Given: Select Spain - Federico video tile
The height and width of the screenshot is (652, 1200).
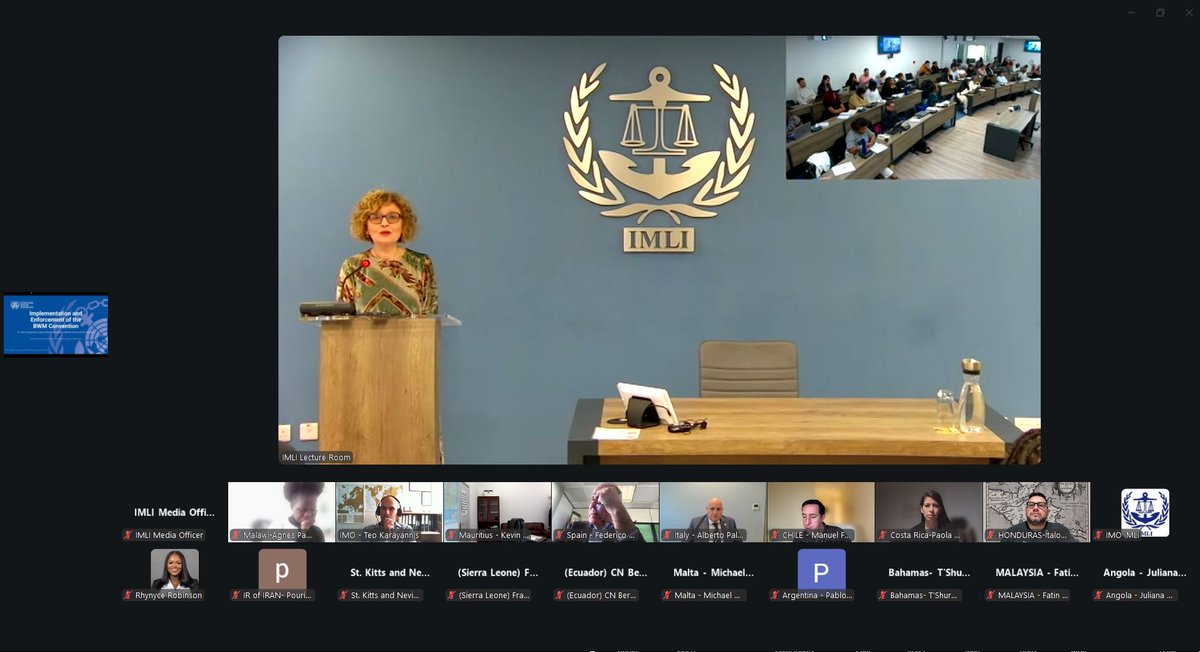Looking at the screenshot, I should (x=606, y=512).
